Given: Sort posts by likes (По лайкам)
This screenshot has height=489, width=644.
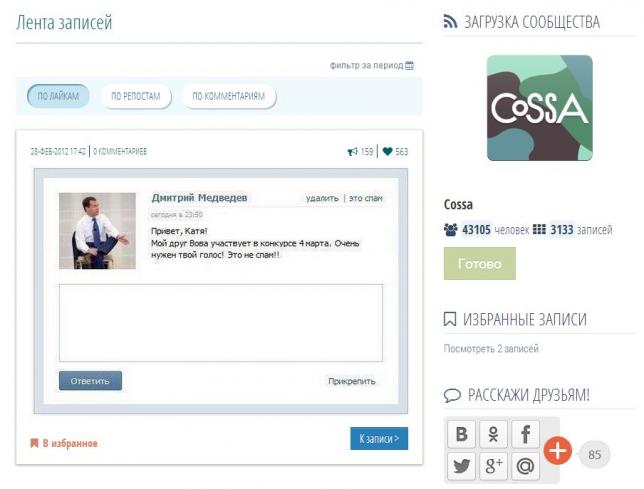Looking at the screenshot, I should click(x=58, y=96).
